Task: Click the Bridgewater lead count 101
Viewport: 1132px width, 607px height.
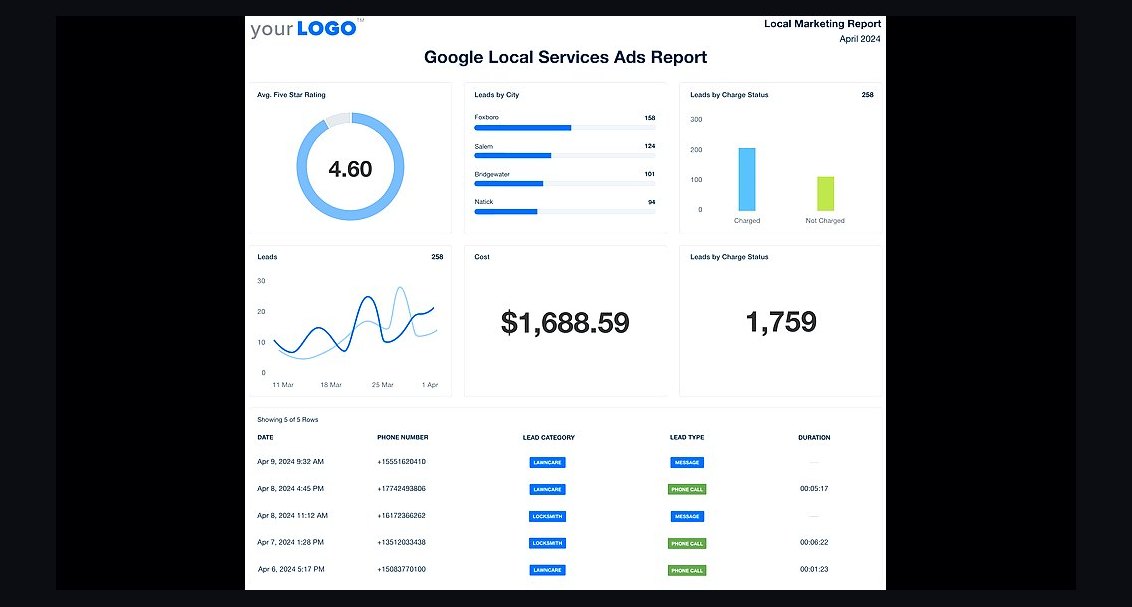Action: [x=650, y=174]
